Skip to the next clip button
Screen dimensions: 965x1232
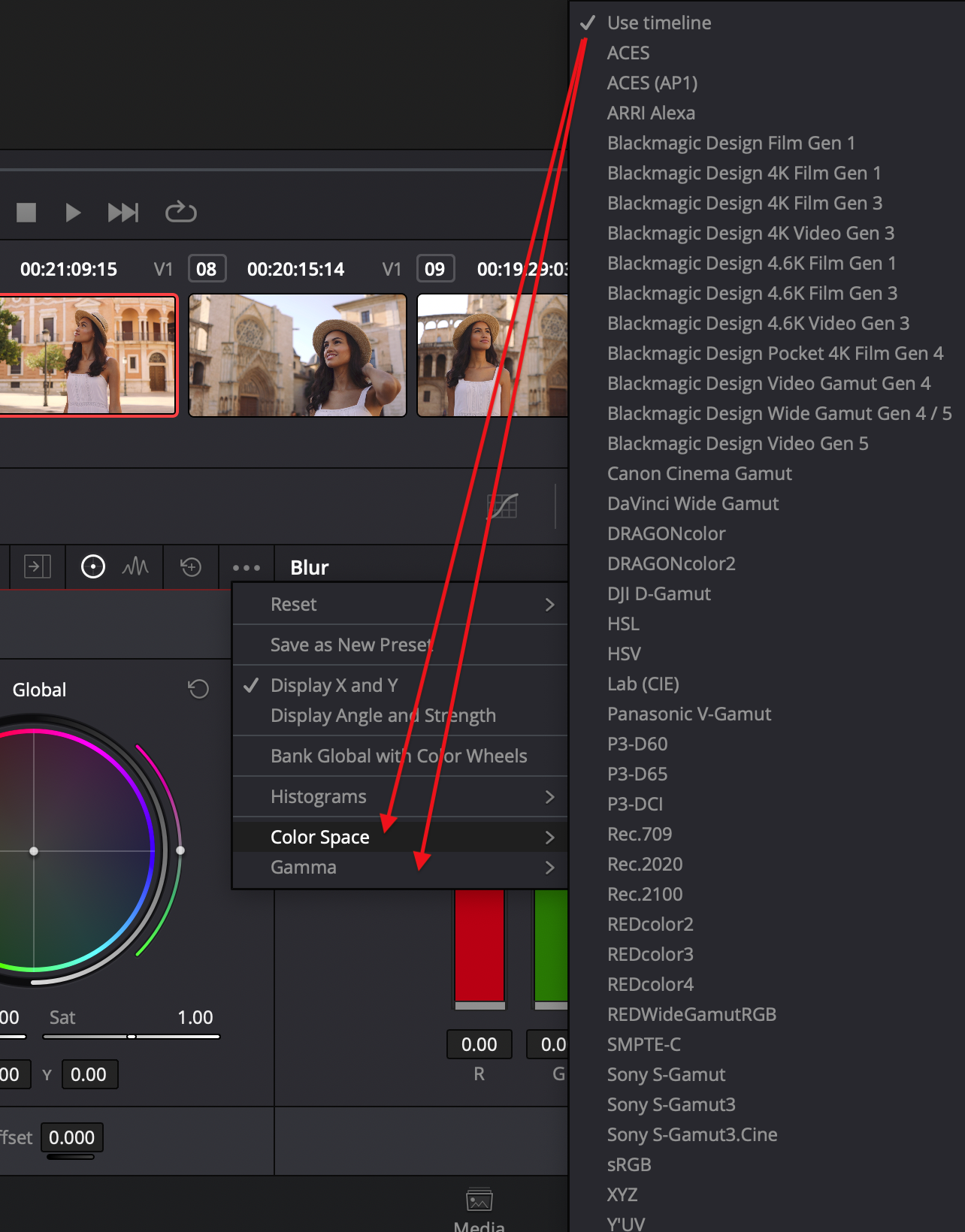(123, 213)
